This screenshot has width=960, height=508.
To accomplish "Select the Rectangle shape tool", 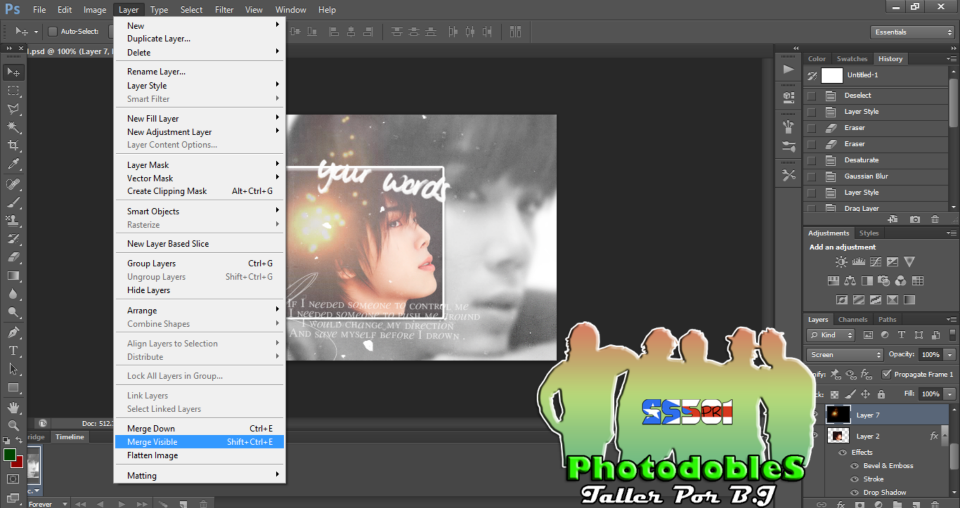I will pos(13,387).
